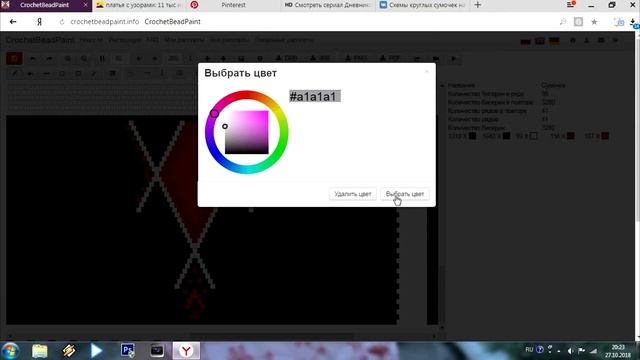Export pattern via the PDF download button
Viewport: 640px width, 360px height.
[x=389, y=59]
